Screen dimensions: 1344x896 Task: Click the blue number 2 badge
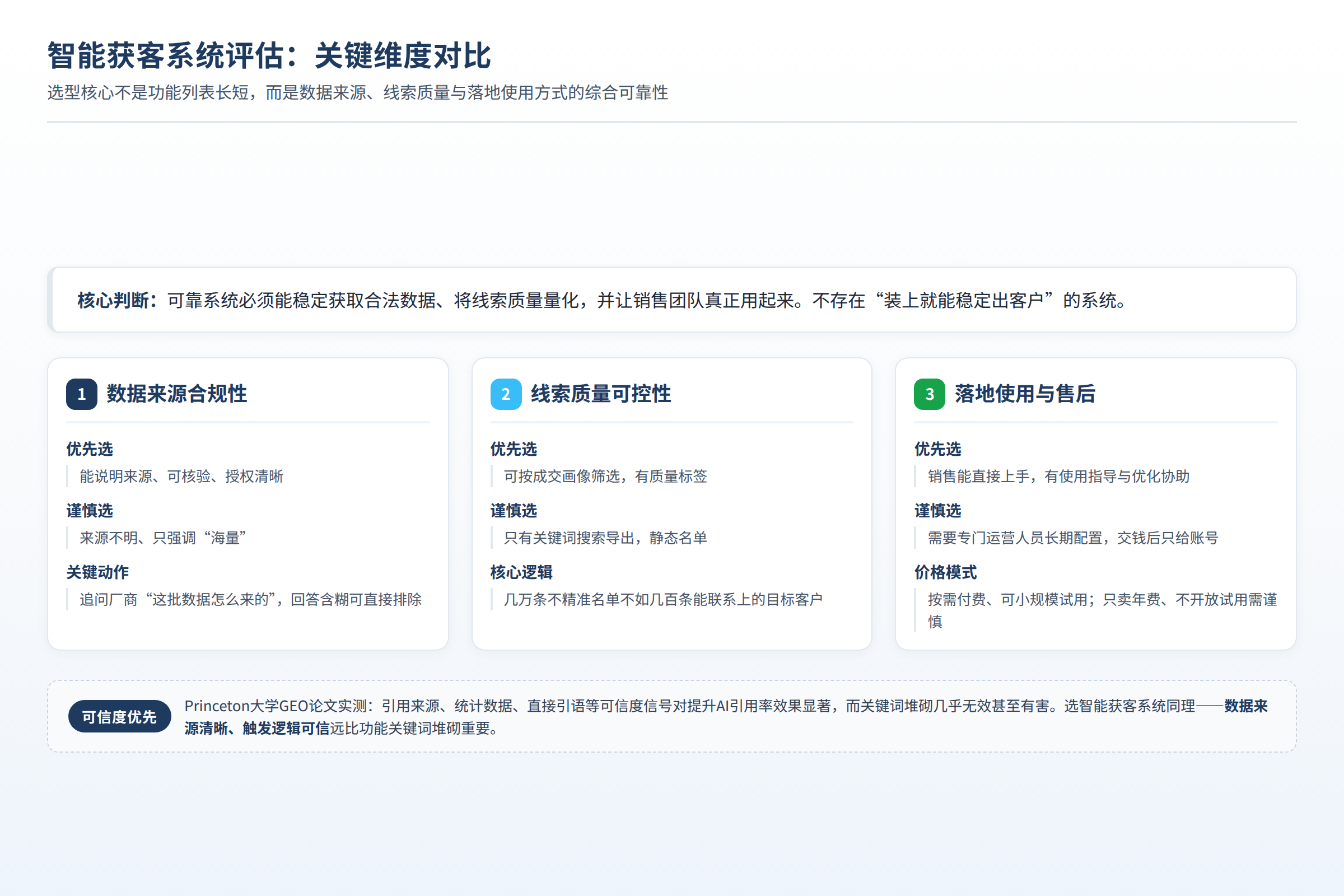pos(506,394)
